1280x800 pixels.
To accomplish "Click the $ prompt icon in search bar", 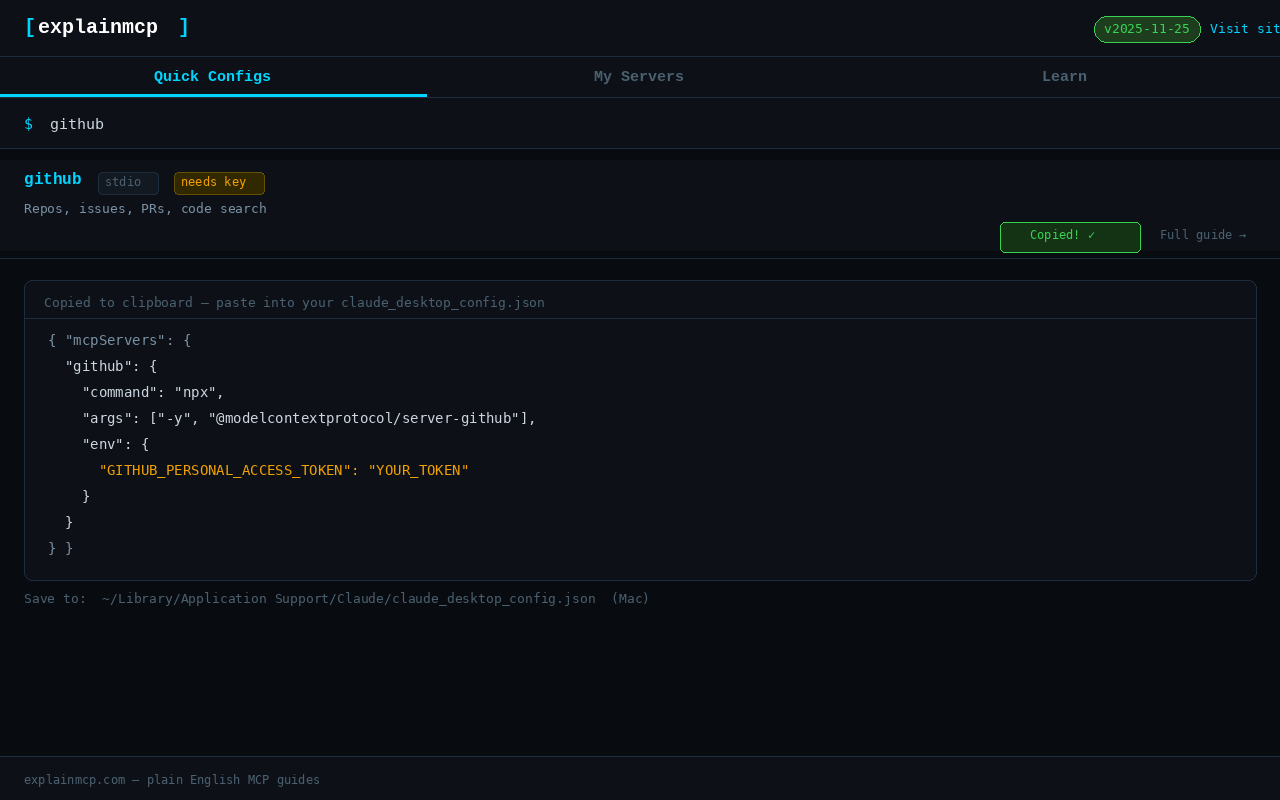I will pyautogui.click(x=27, y=124).
